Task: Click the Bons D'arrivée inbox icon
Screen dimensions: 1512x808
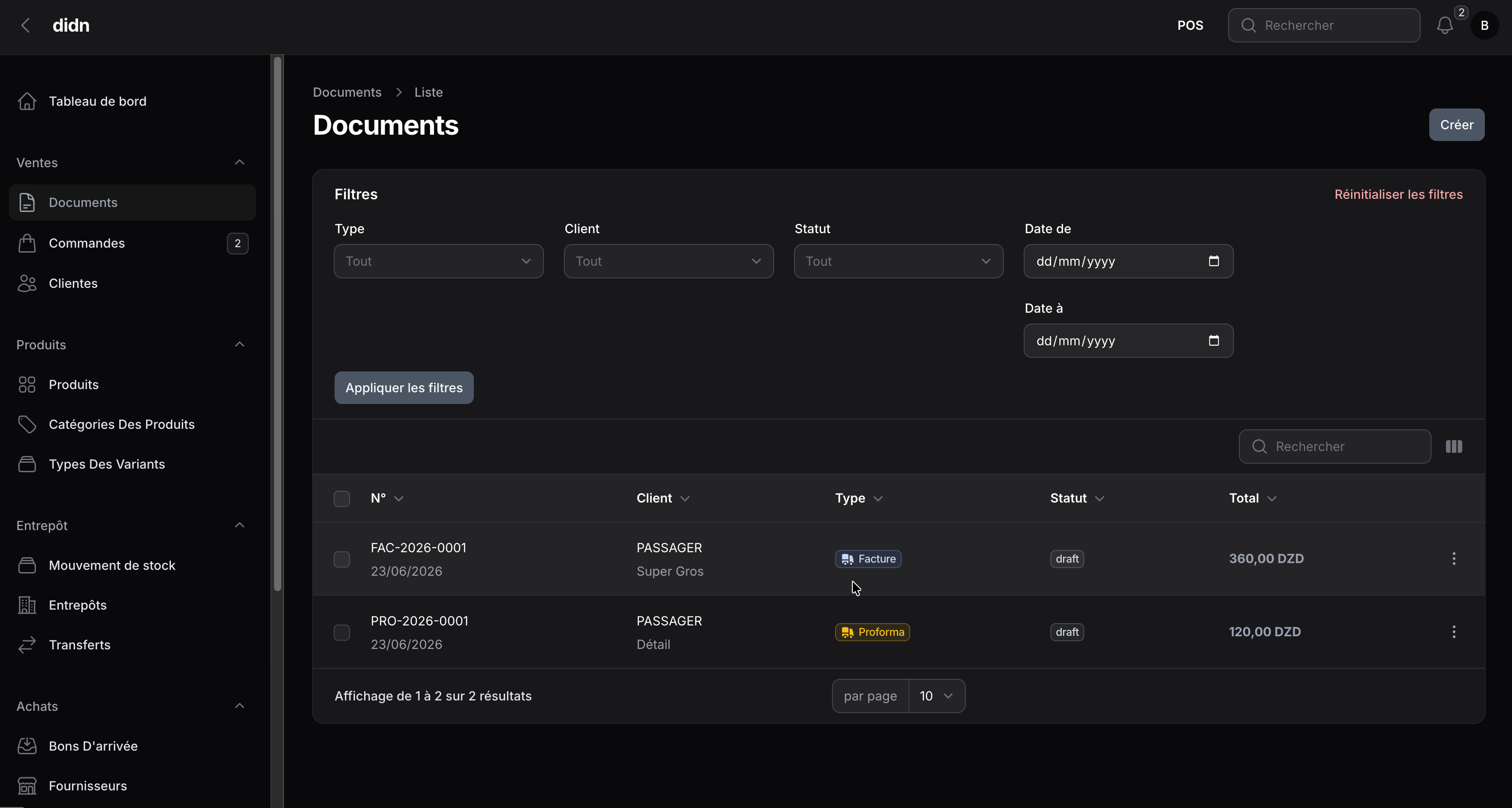Action: click(27, 746)
